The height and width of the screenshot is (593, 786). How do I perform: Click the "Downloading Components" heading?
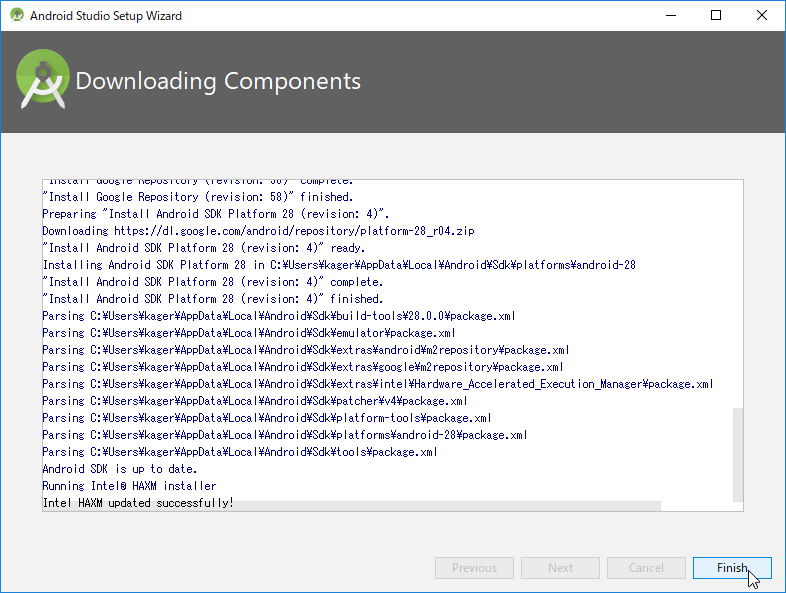click(218, 81)
